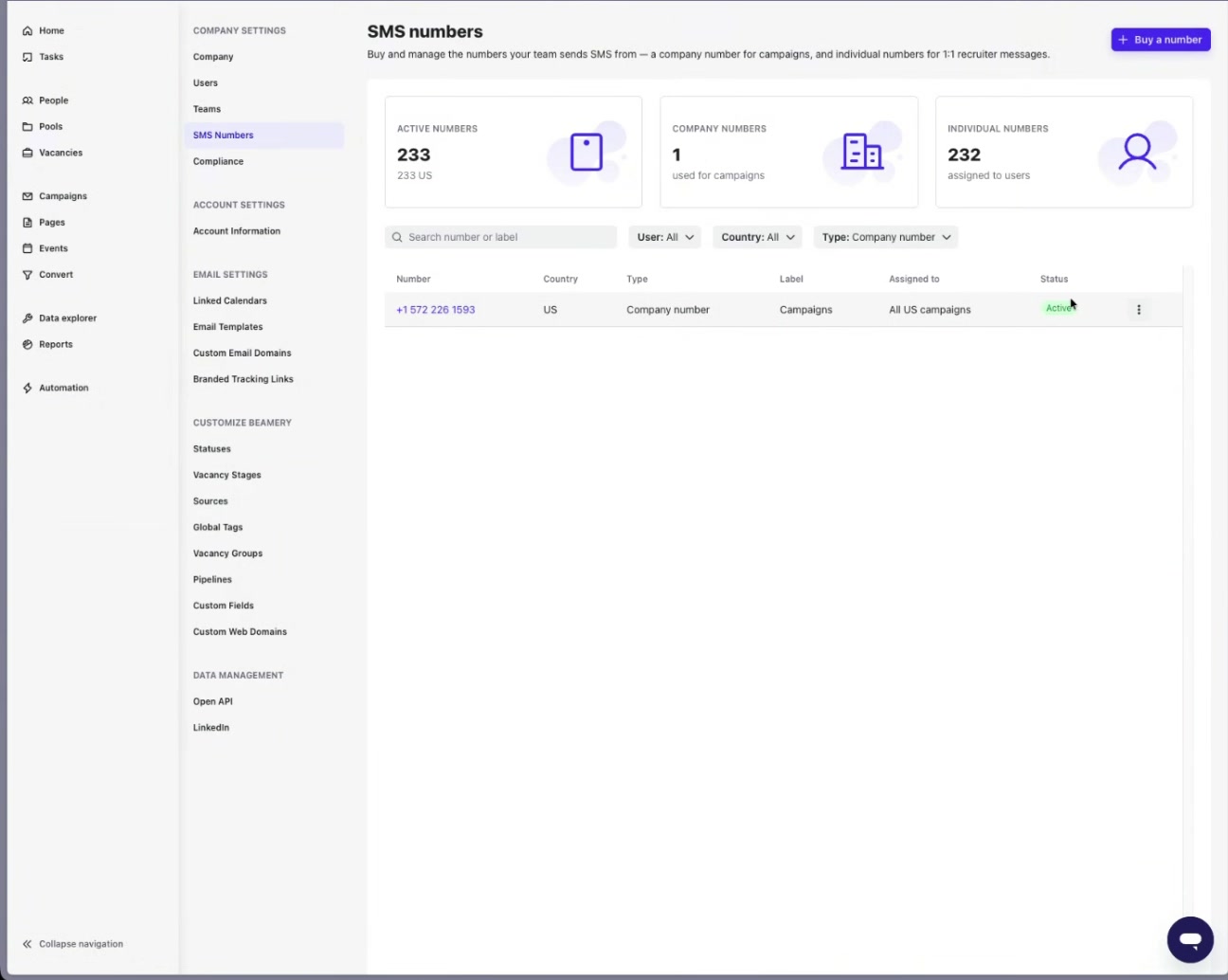
Task: Open Branded Tracking Links
Action: coord(244,379)
